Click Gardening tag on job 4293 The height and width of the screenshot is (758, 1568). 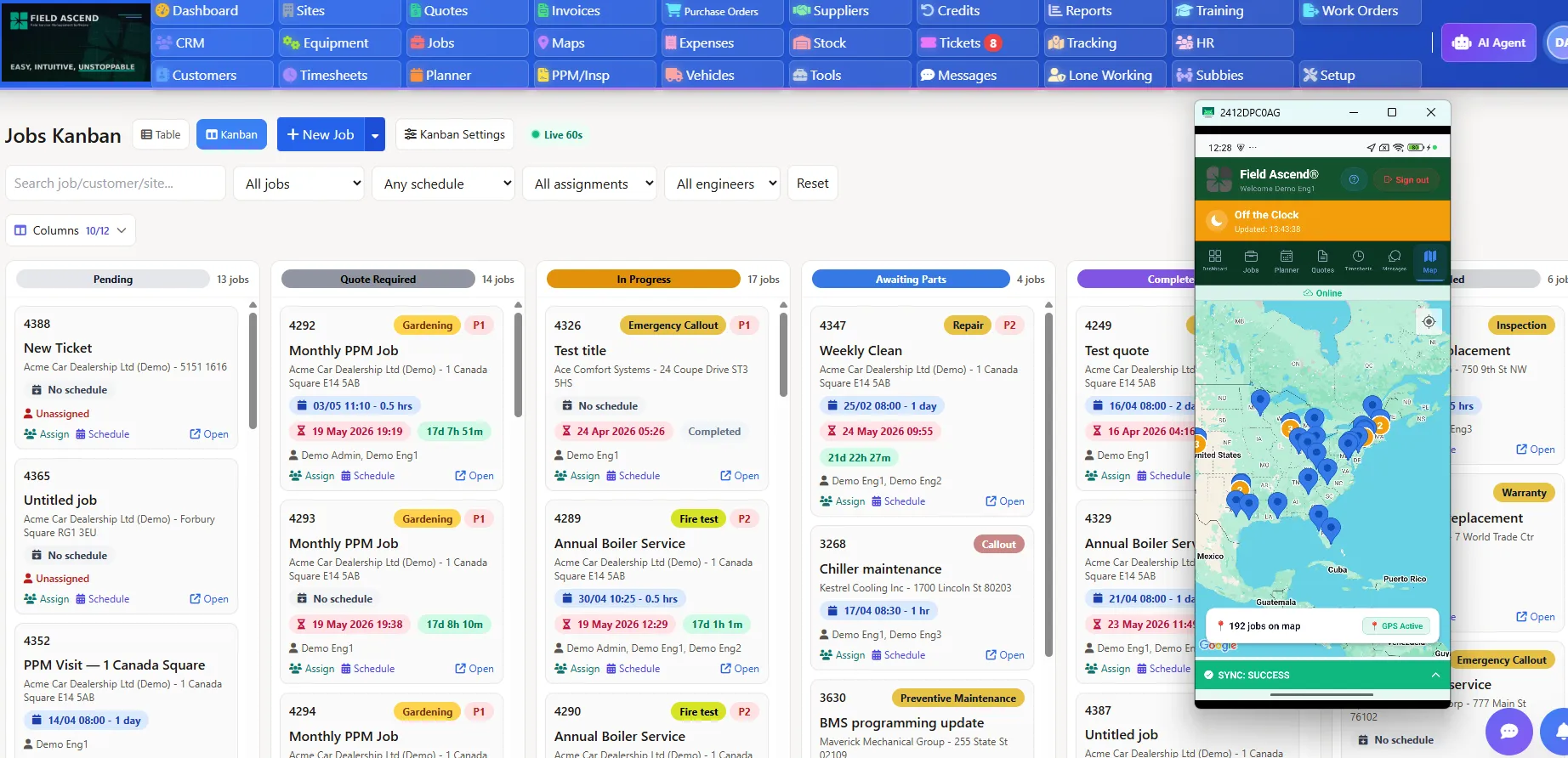click(x=427, y=518)
